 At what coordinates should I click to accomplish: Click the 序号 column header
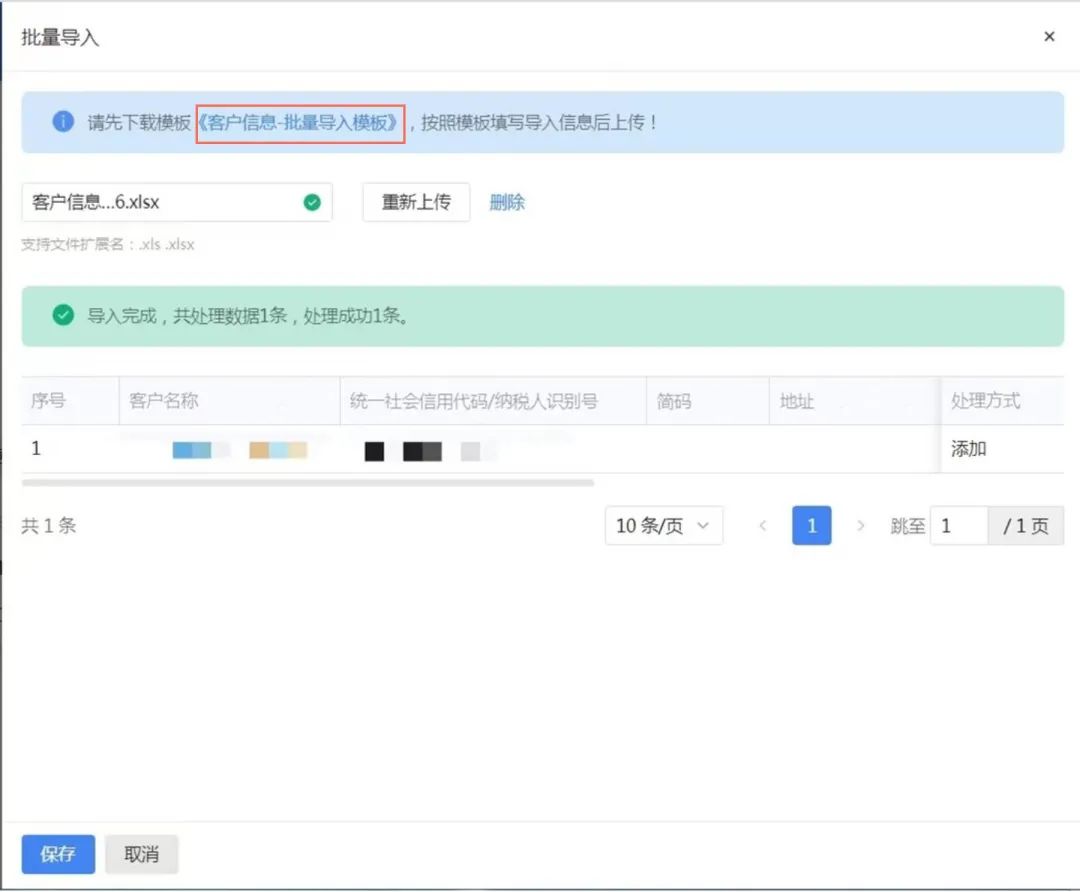click(48, 401)
